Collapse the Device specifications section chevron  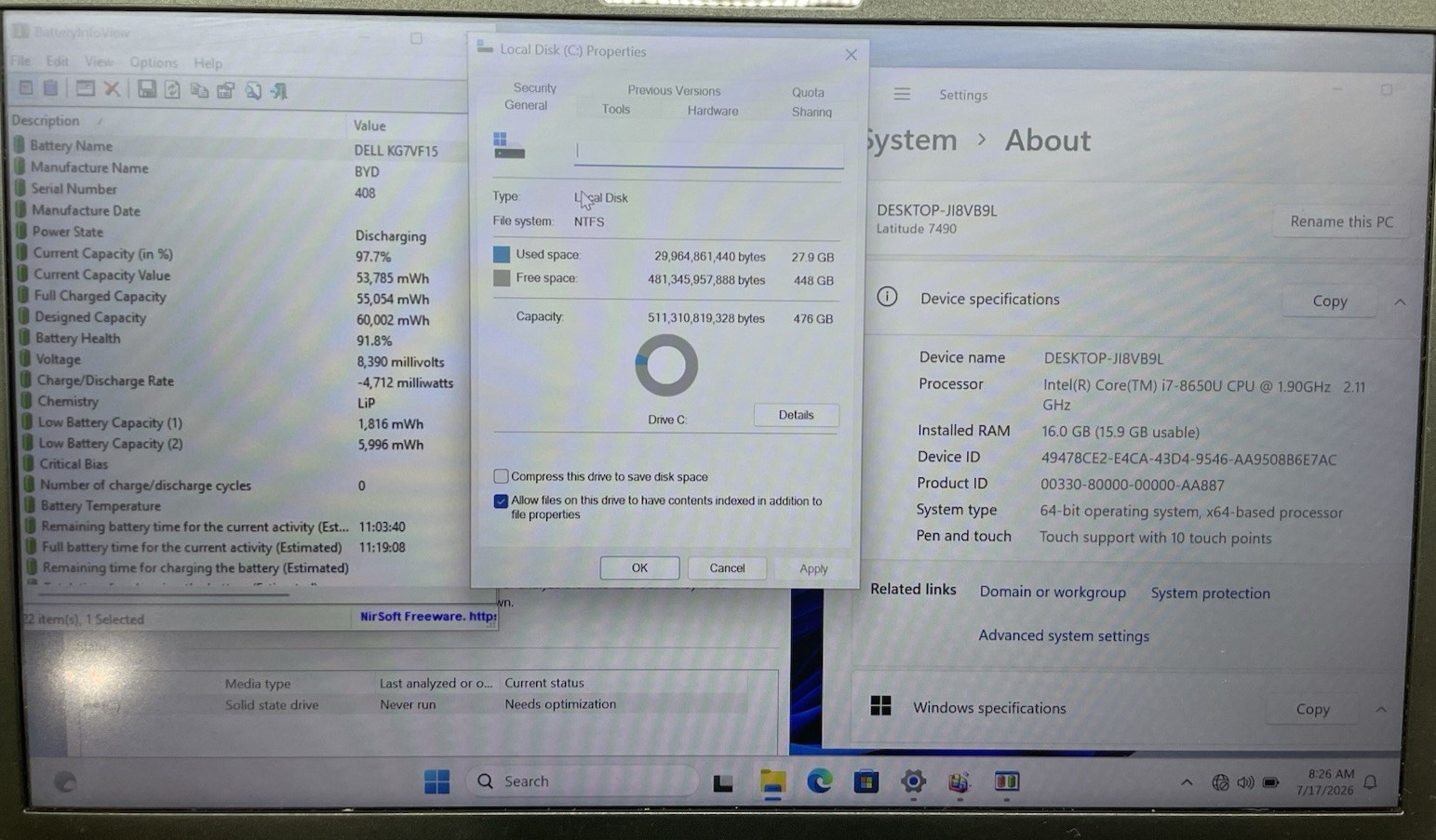[x=1400, y=301]
